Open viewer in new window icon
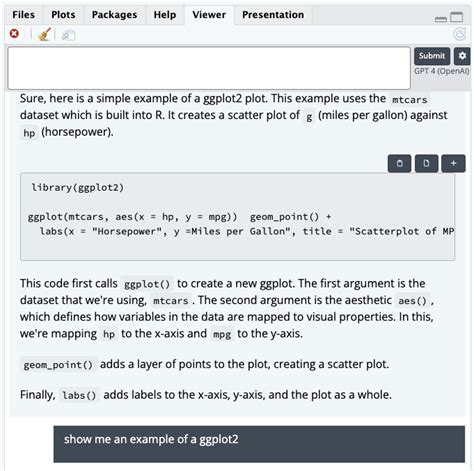This screenshot has height=471, width=474. pos(69,35)
